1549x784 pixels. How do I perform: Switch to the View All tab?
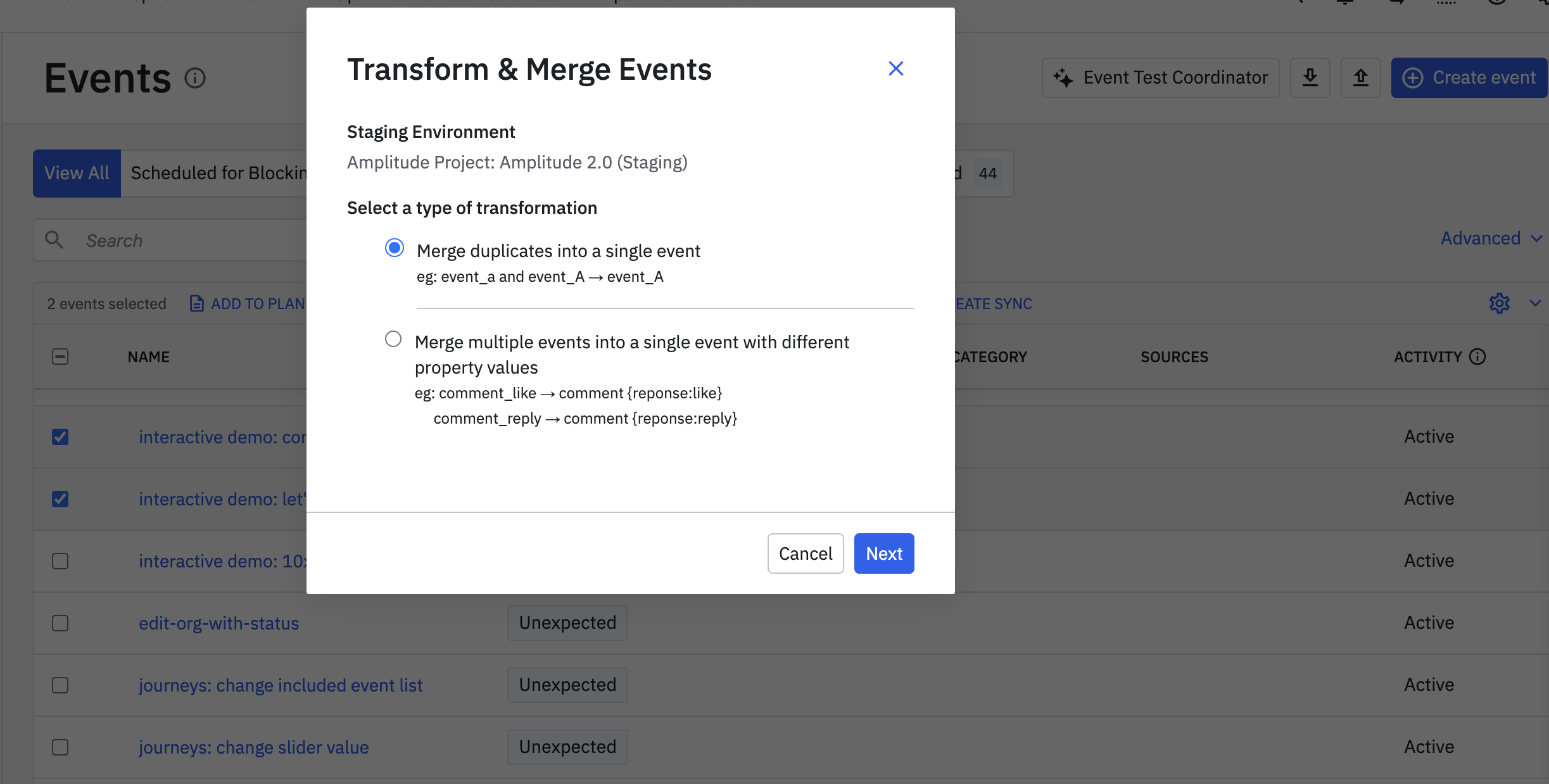77,173
